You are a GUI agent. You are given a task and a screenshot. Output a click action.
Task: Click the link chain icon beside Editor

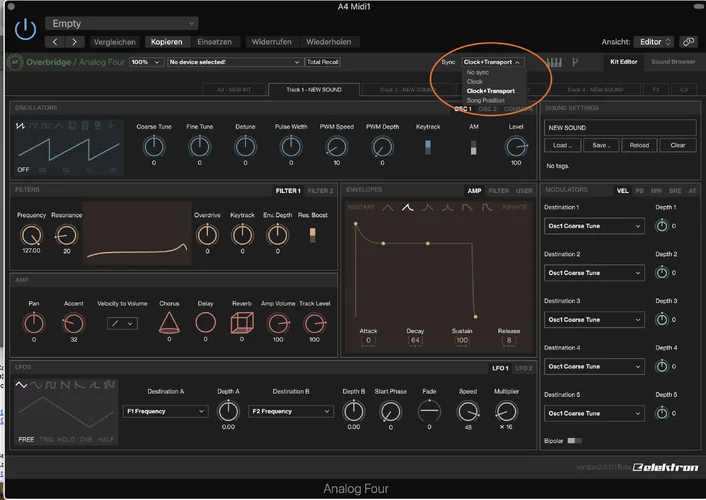688,42
